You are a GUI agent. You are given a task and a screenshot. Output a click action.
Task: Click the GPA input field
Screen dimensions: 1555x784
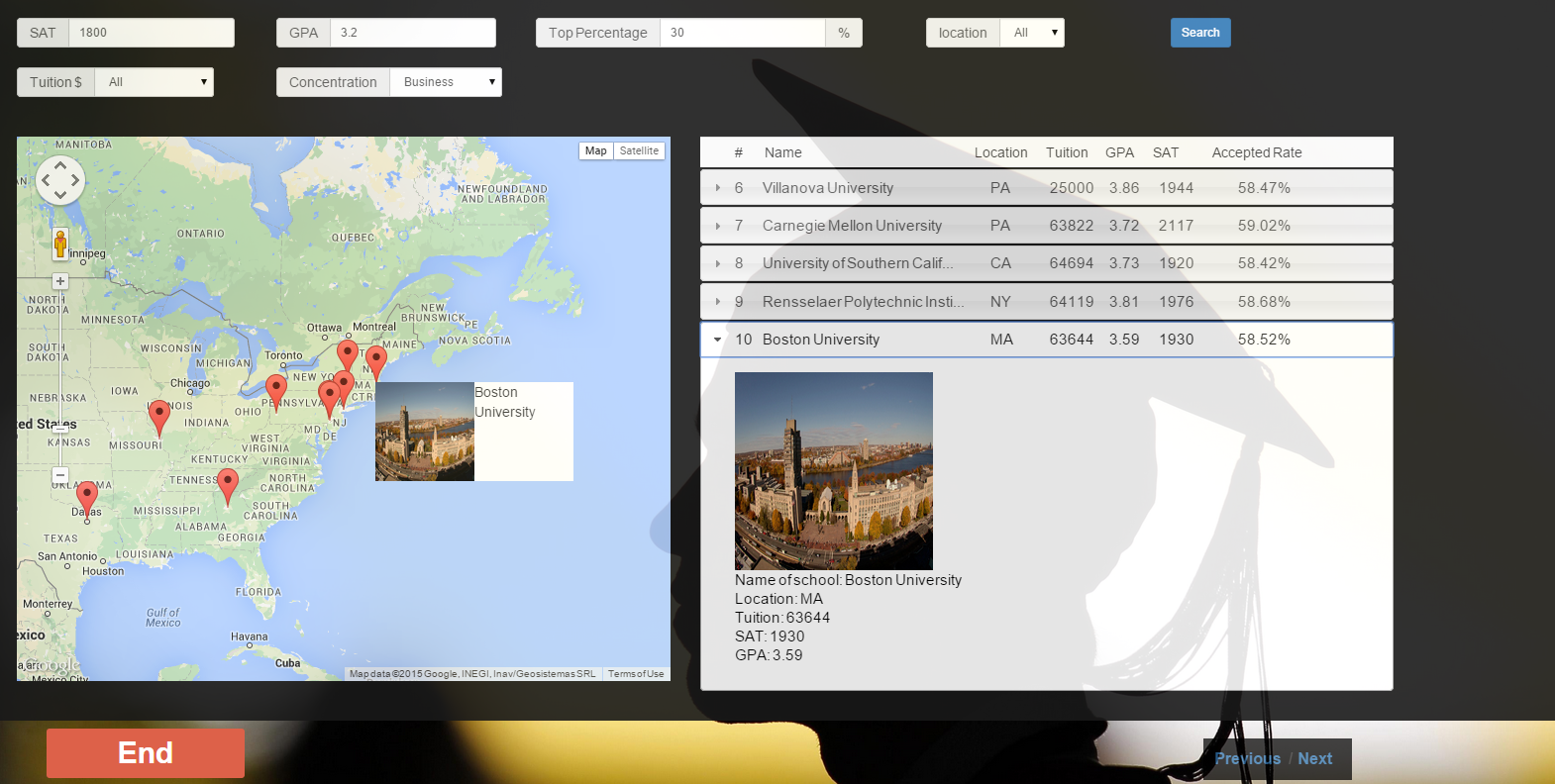413,33
